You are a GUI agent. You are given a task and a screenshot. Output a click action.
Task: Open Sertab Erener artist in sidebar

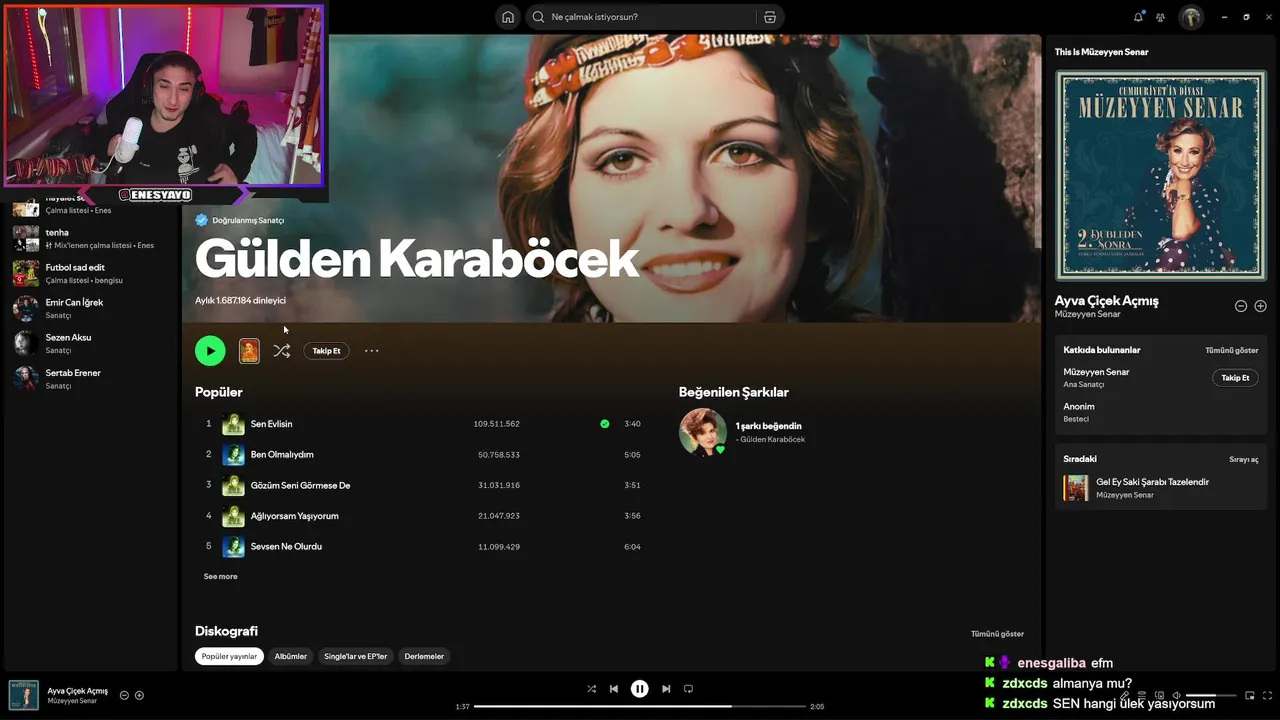[x=90, y=378]
